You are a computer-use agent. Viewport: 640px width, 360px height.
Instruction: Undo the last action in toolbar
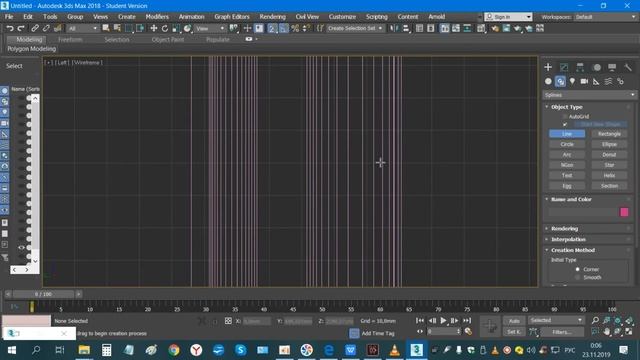10,28
